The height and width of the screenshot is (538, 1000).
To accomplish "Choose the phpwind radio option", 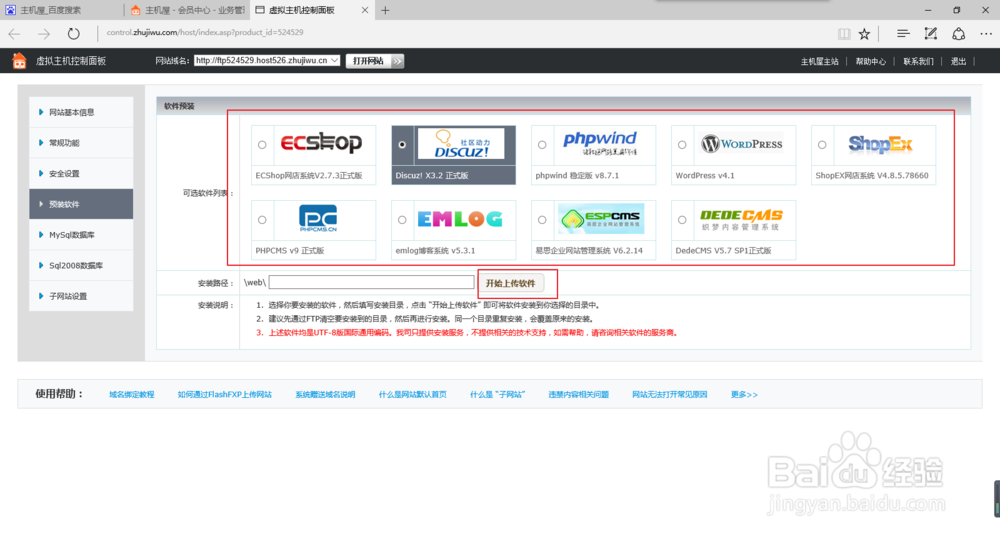I will click(542, 145).
